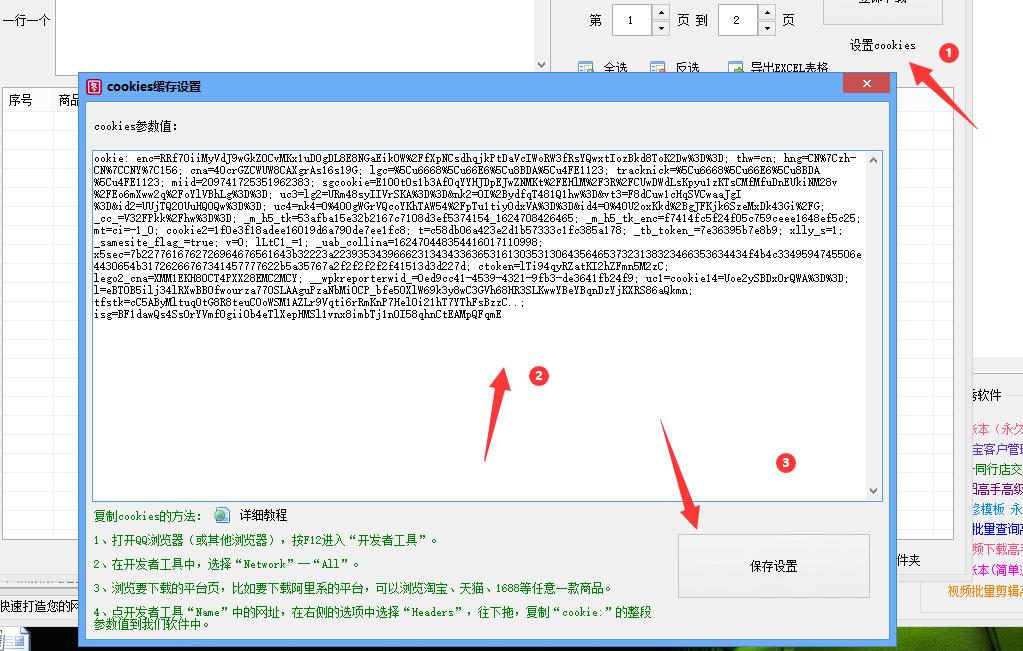The width and height of the screenshot is (1023, 651).
Task: Click the text area's vertical scrollbar
Action: pos(874,320)
